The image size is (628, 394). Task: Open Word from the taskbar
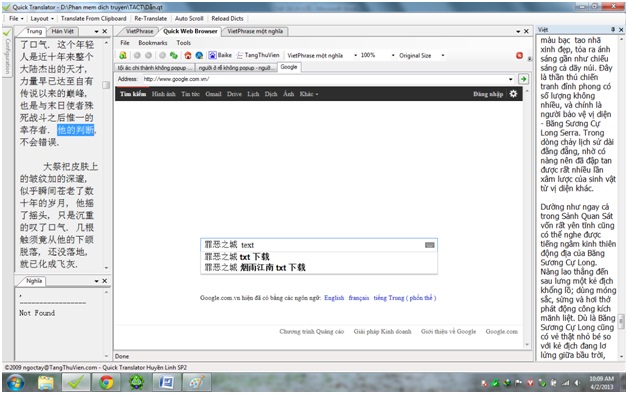click(166, 382)
